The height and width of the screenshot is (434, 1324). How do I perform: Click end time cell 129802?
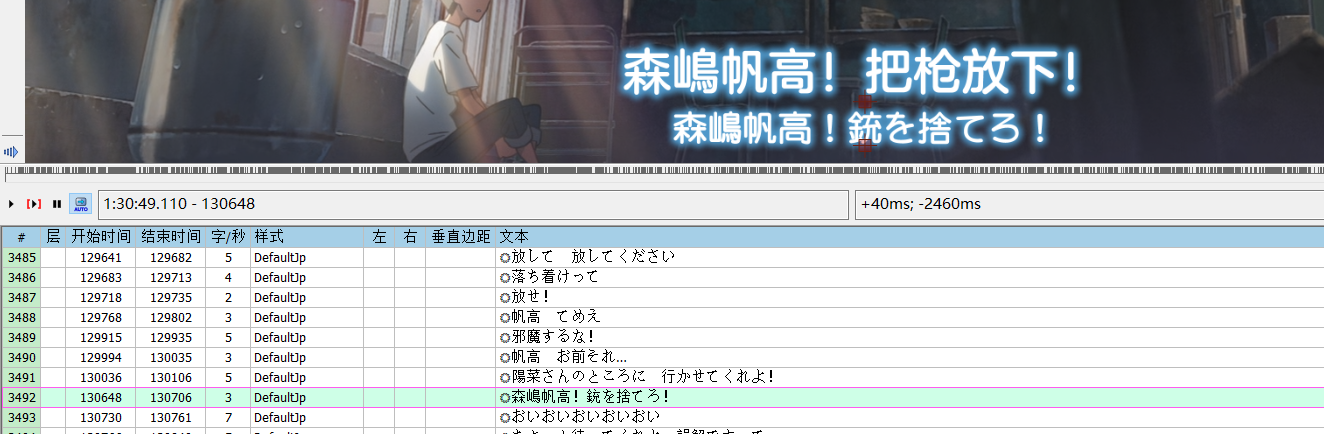[x=171, y=317]
